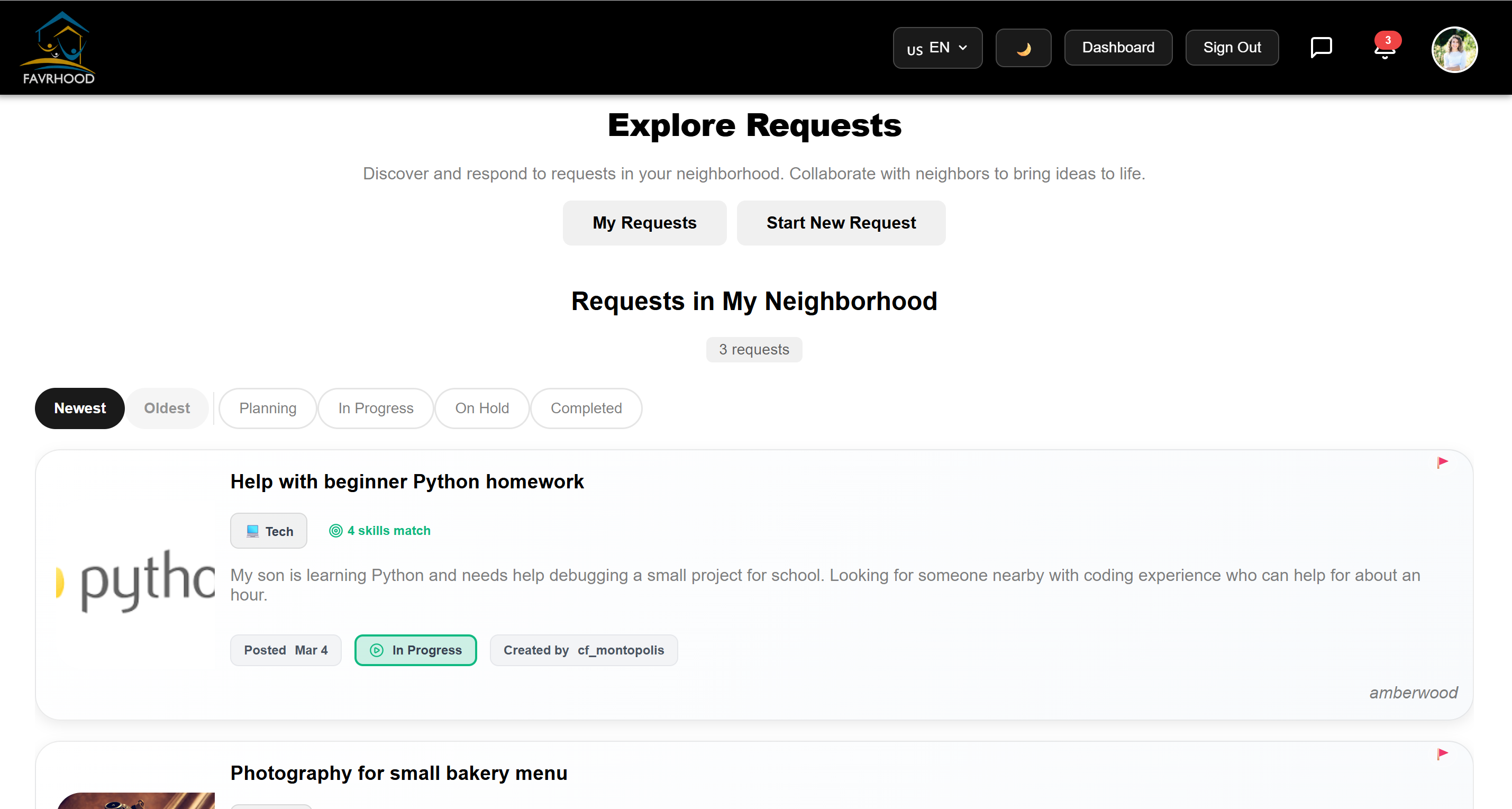The width and height of the screenshot is (1512, 809).
Task: Open the cf_montopolis creator link
Action: 621,650
